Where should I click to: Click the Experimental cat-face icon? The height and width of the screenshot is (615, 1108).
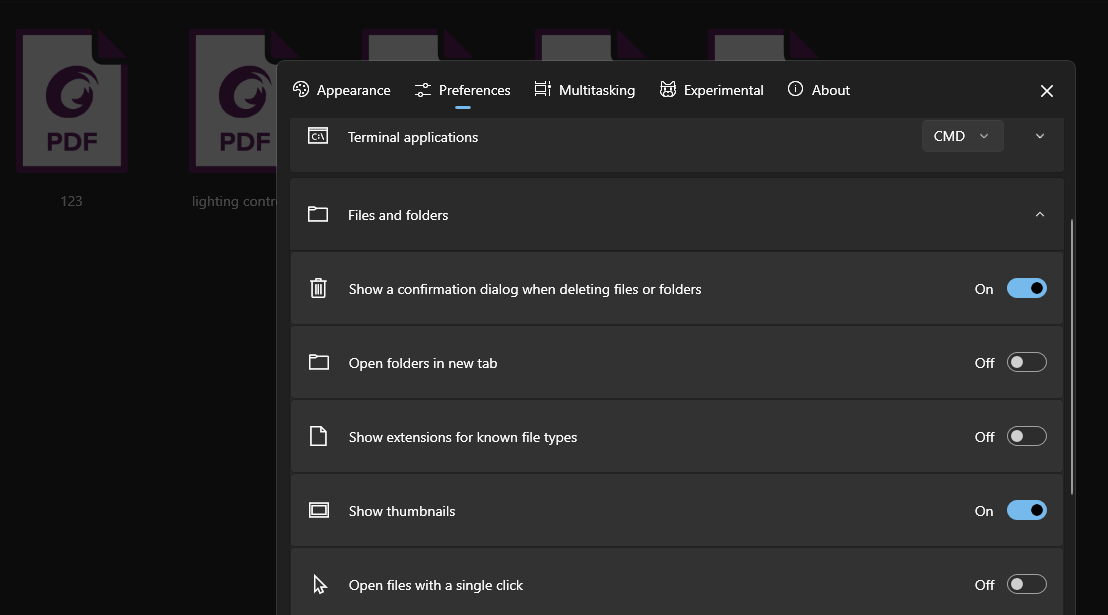pyautogui.click(x=668, y=89)
